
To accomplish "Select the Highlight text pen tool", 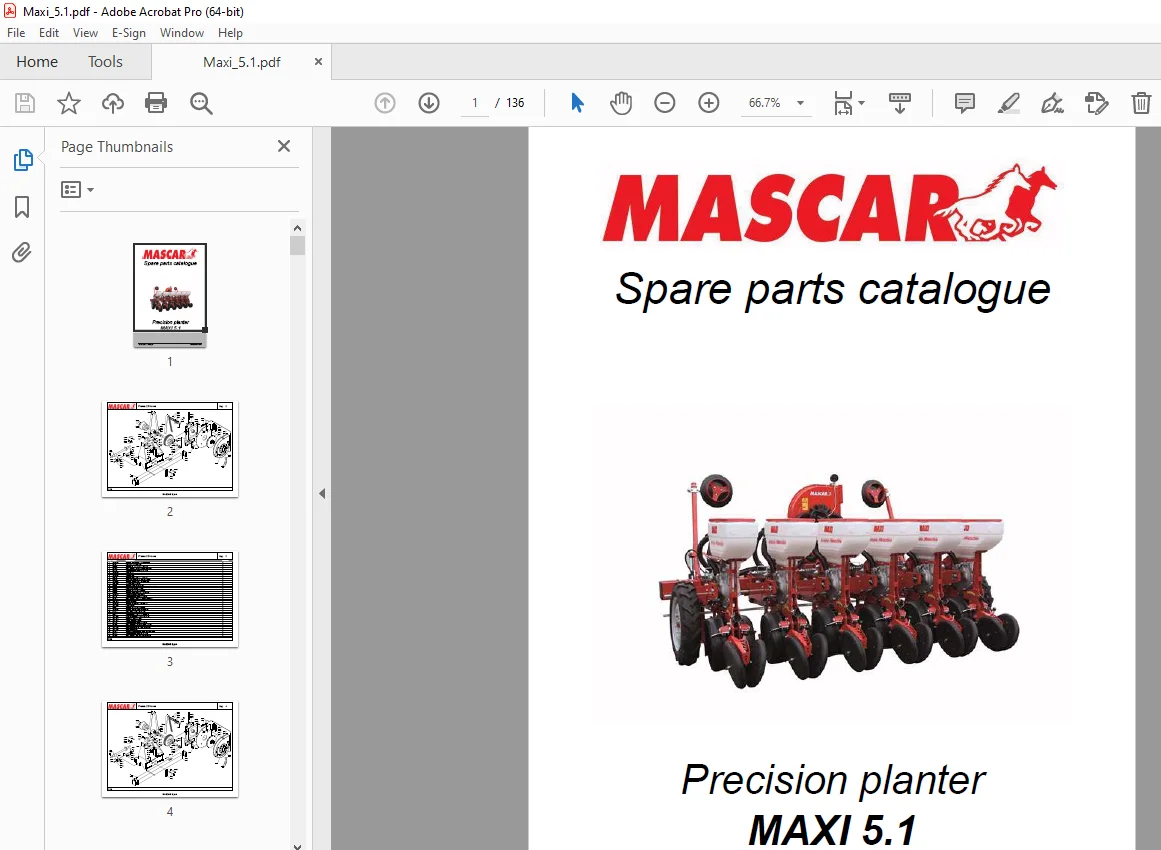I will pyautogui.click(x=1008, y=103).
